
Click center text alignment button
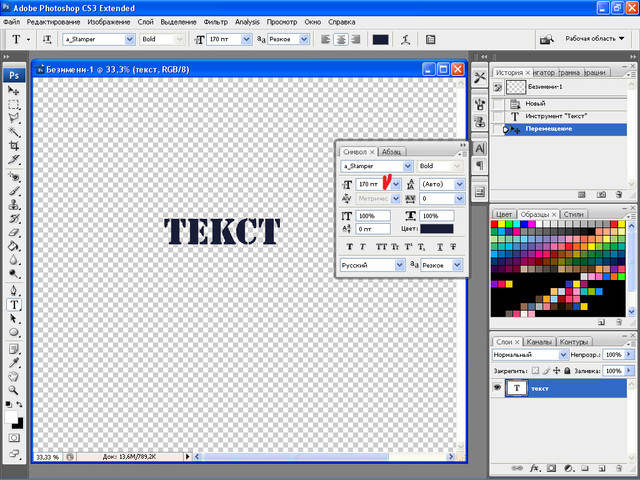pos(340,39)
